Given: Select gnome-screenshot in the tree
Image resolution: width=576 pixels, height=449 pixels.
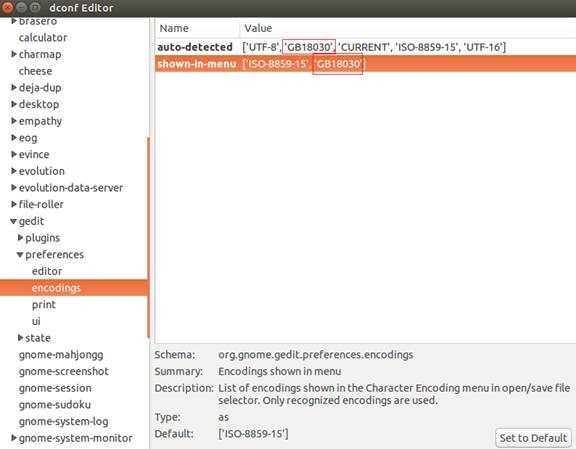Looking at the screenshot, I should click(64, 371).
